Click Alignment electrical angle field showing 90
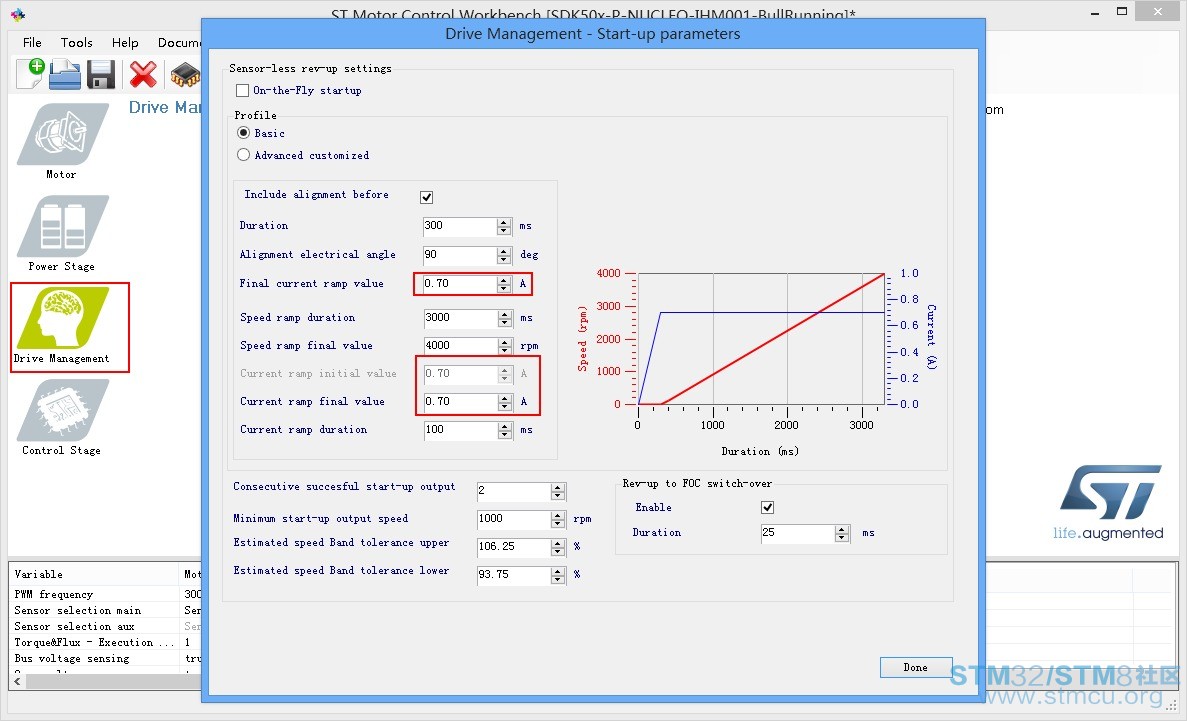The image size is (1187, 721). (460, 254)
